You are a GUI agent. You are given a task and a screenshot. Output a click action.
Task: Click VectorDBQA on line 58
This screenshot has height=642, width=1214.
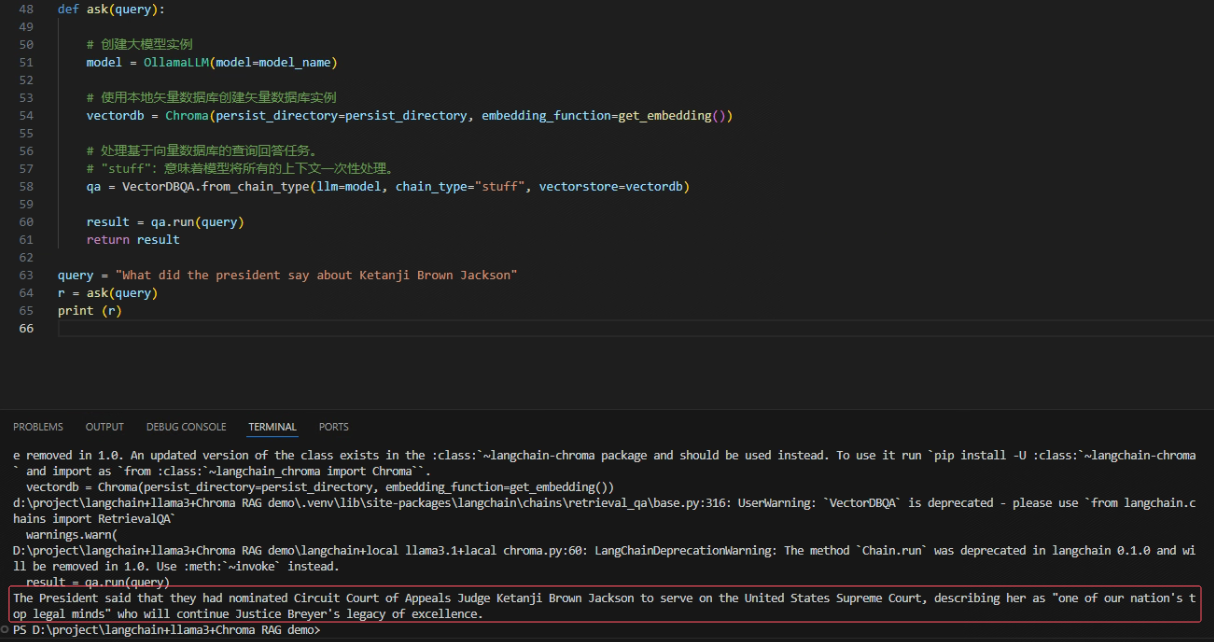(x=158, y=186)
